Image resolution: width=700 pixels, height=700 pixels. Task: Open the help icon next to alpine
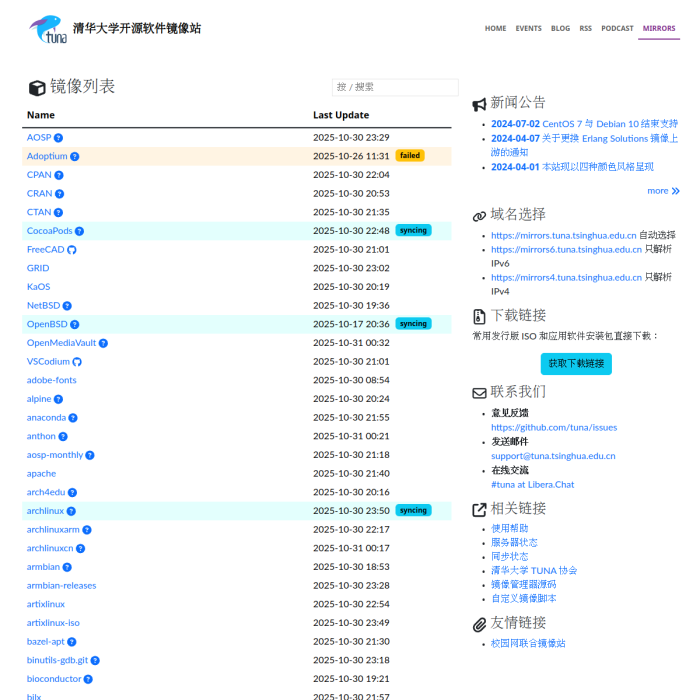coord(58,399)
